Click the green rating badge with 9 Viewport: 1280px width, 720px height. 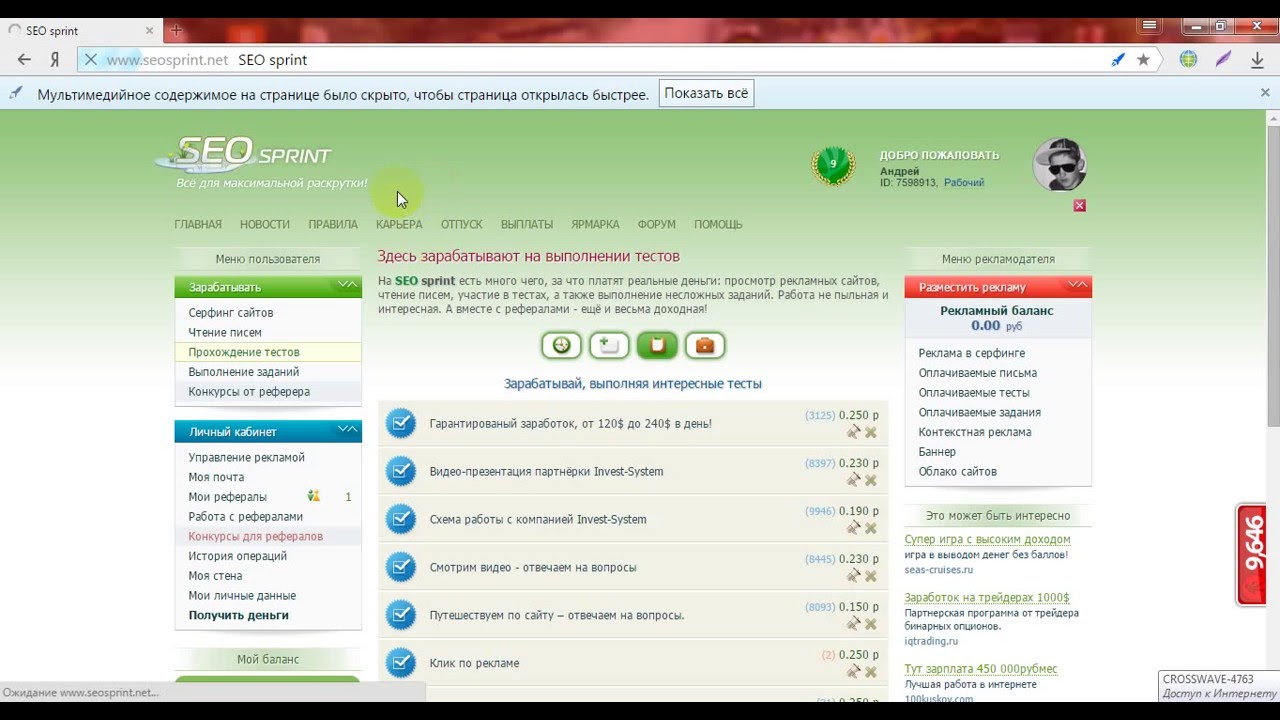[833, 165]
